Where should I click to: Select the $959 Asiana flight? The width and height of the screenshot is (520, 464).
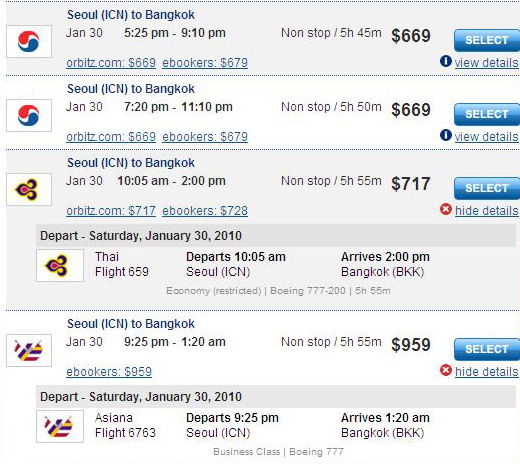click(487, 349)
